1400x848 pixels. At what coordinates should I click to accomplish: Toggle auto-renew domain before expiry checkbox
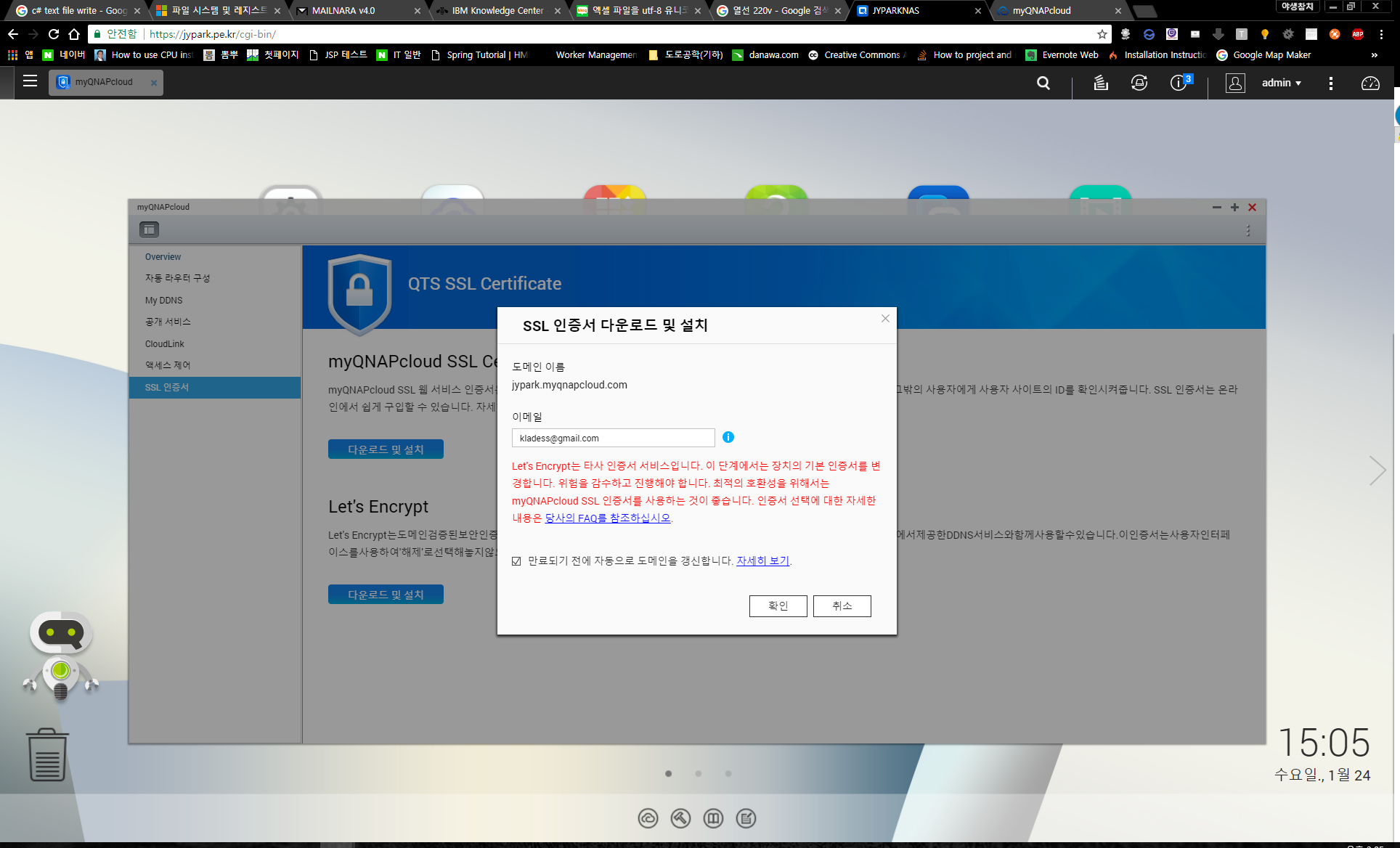(516, 561)
